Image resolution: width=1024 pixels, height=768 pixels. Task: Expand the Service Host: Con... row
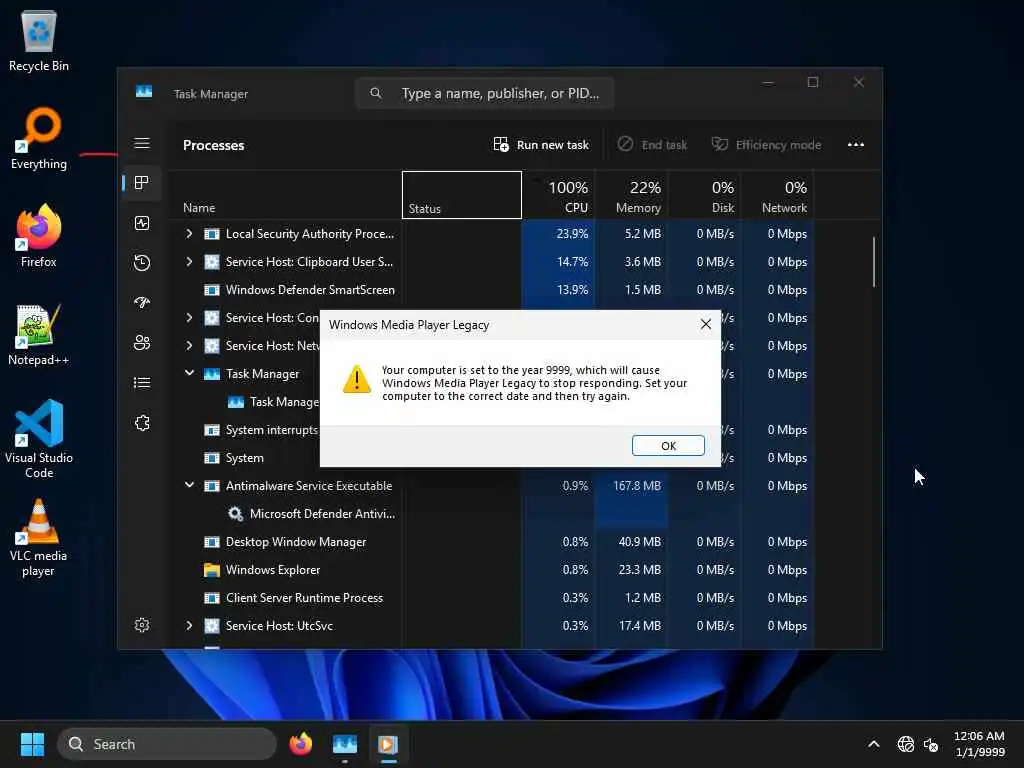[189, 317]
